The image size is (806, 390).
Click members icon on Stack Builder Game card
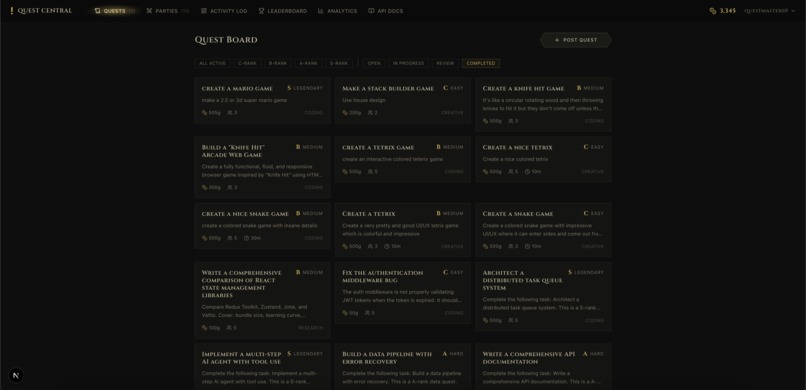pos(370,113)
